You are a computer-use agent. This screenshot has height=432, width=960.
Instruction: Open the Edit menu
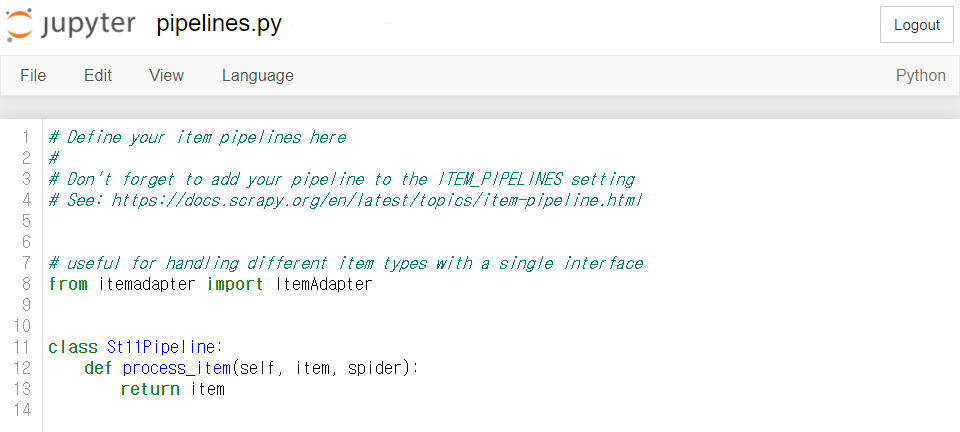click(x=98, y=76)
